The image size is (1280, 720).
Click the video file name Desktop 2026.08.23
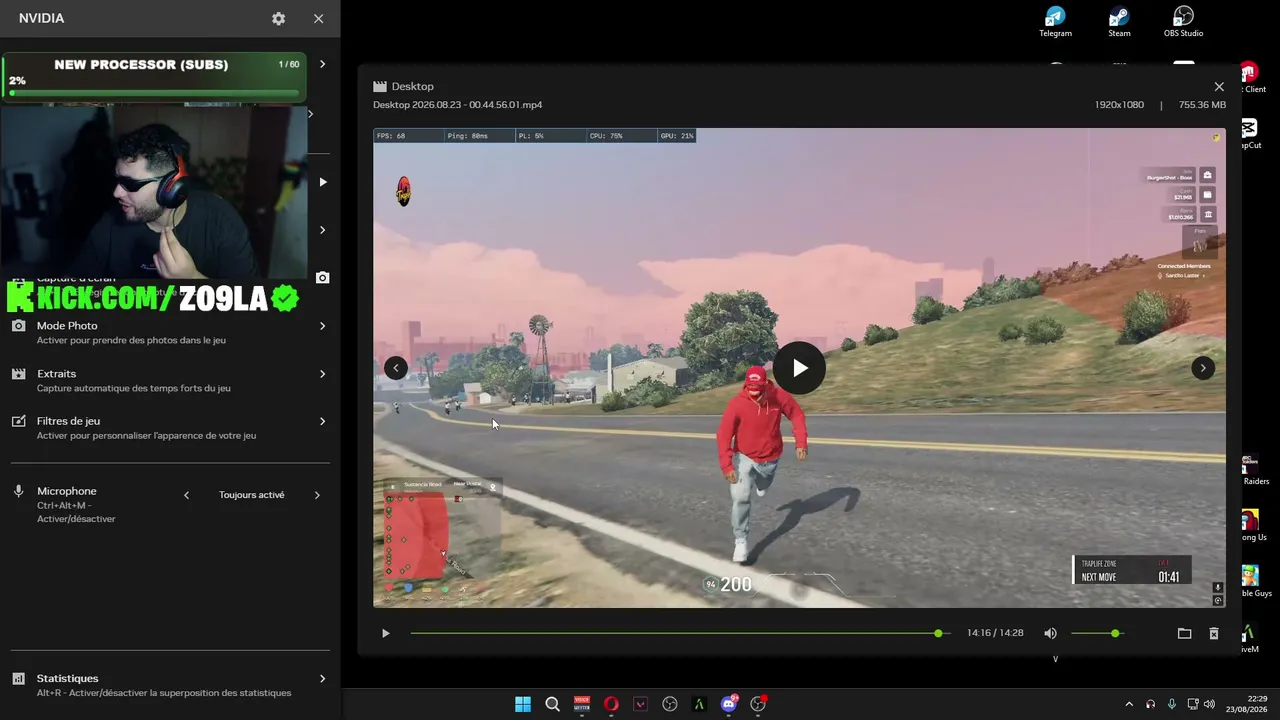(458, 105)
